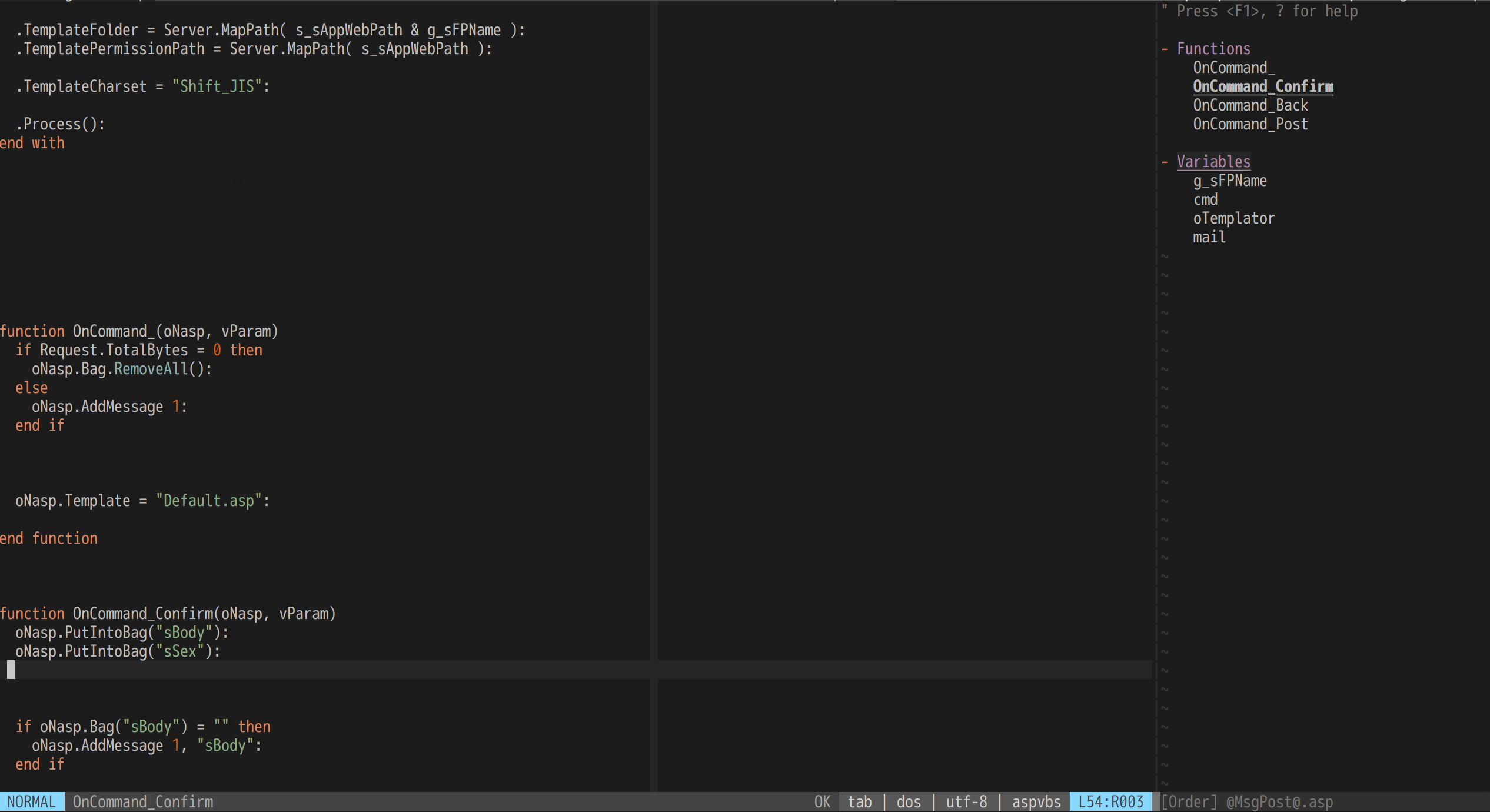Click the tab indent indicator in statusline
Image resolution: width=1490 pixels, height=812 pixels.
pyautogui.click(x=860, y=801)
